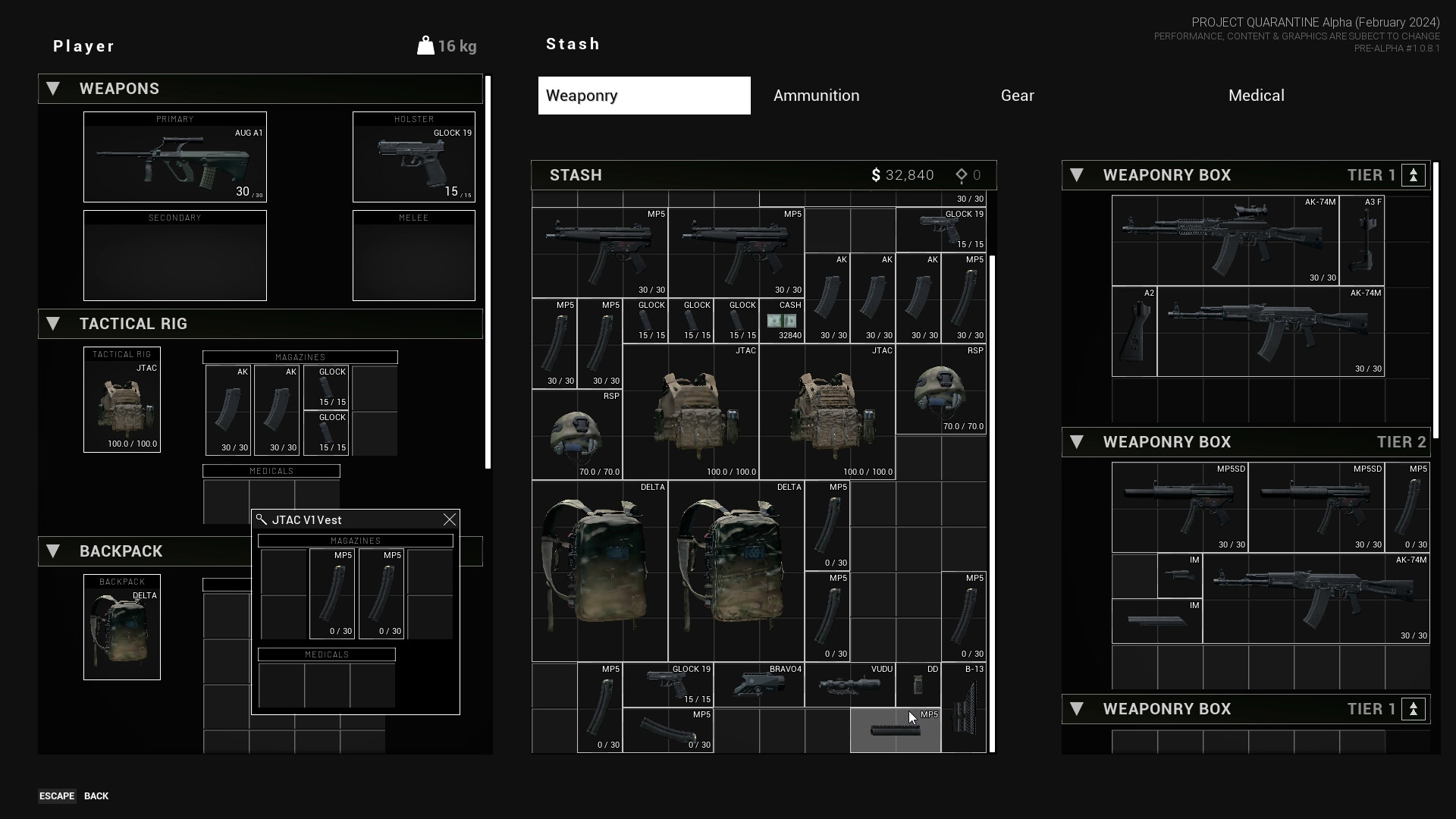Click the JTAC tactical rig item
Screen dimensions: 1456x819
[122, 400]
